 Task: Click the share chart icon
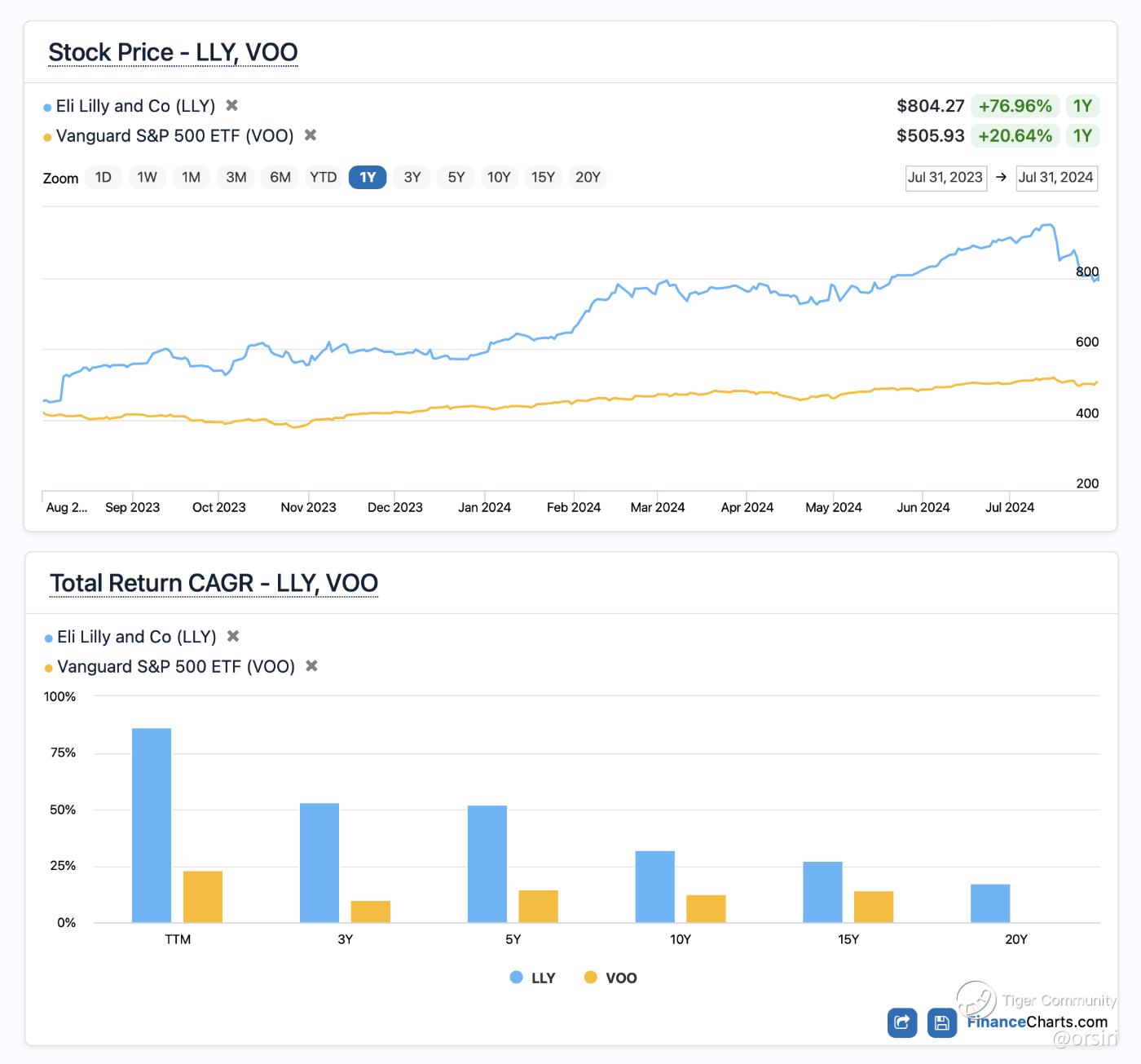[902, 1022]
